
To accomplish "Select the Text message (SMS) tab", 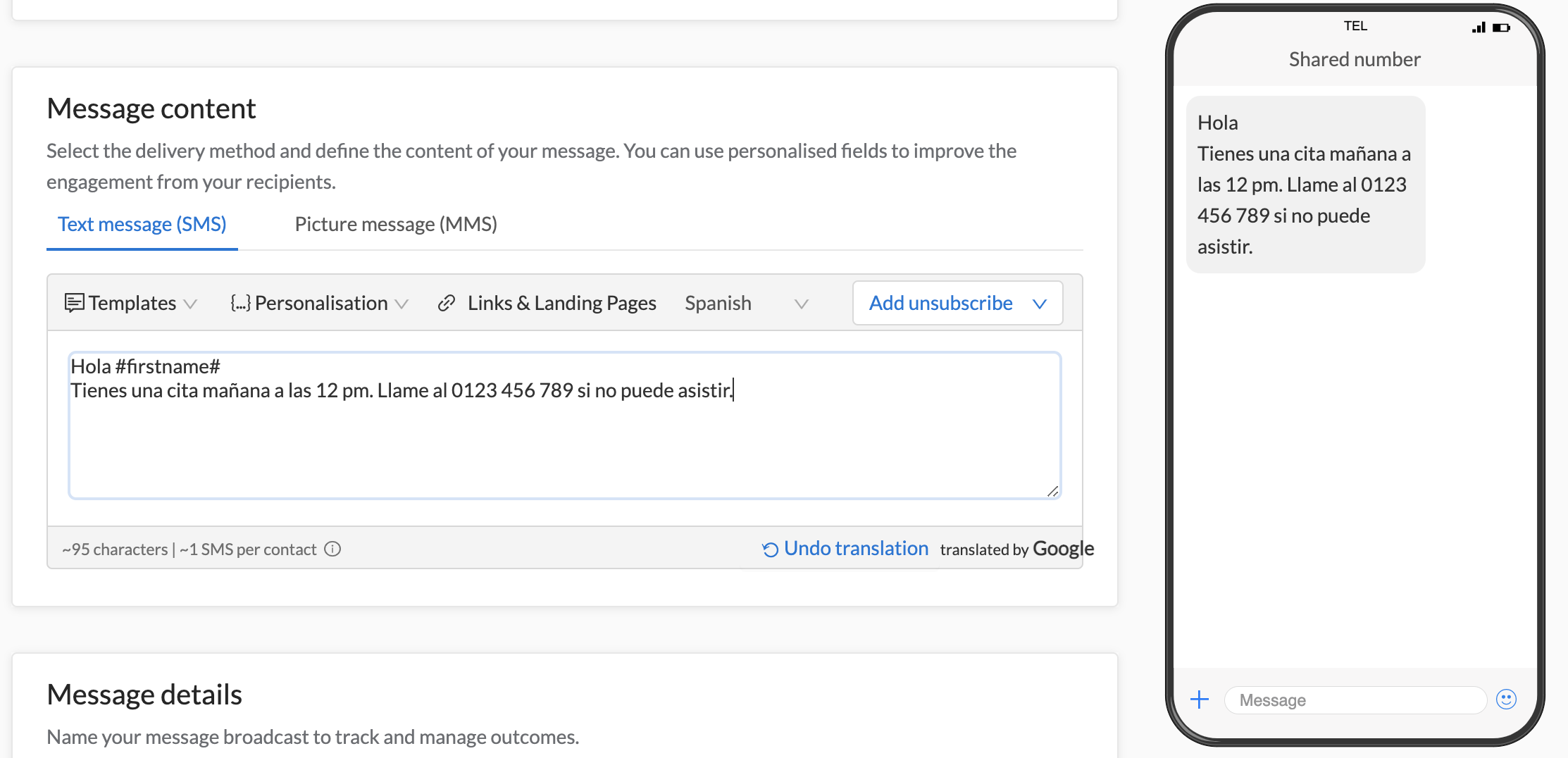I will pyautogui.click(x=142, y=223).
